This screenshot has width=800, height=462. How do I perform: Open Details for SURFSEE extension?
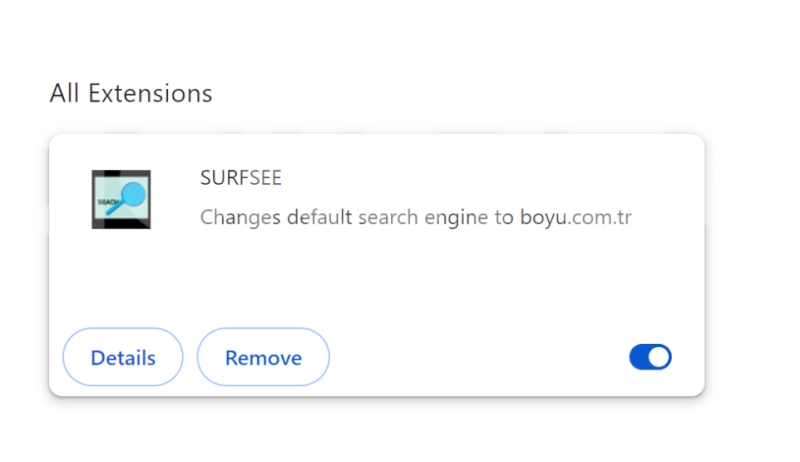(x=123, y=357)
